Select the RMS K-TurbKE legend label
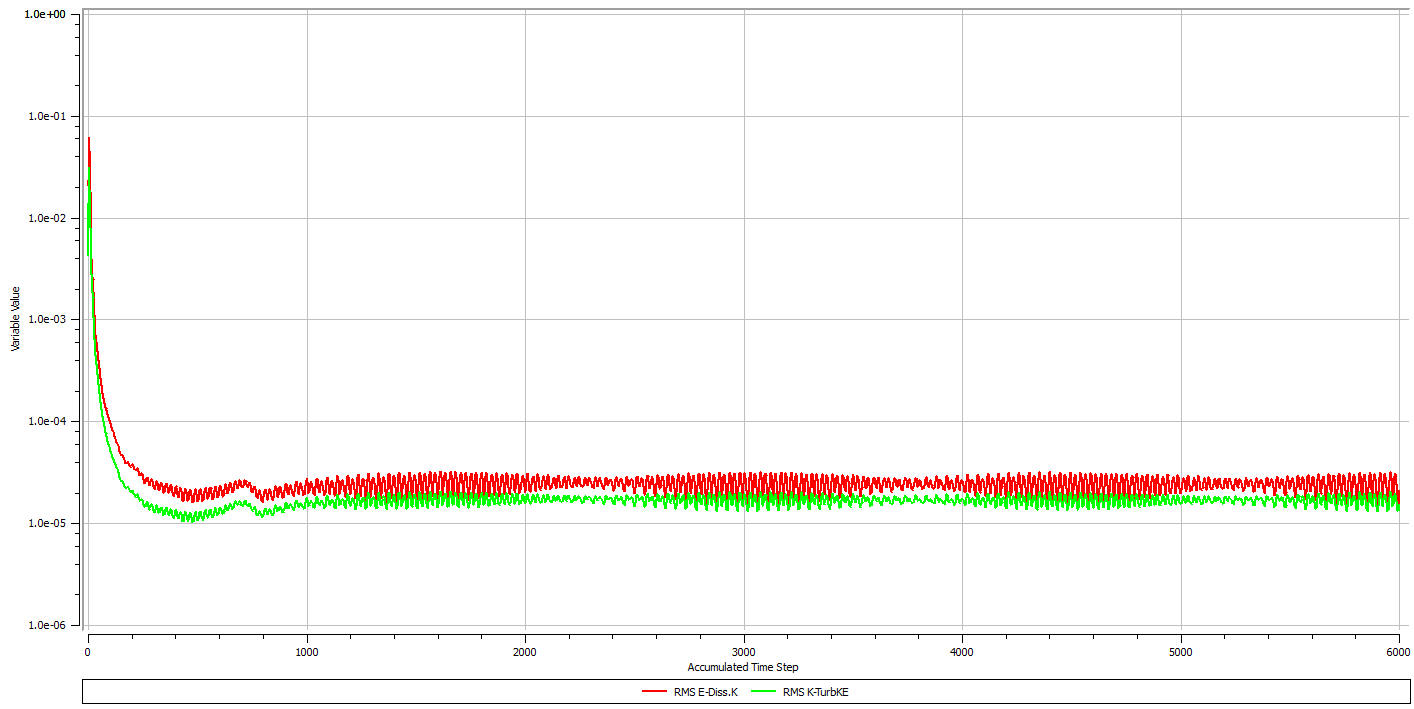The width and height of the screenshot is (1414, 709). point(814,692)
